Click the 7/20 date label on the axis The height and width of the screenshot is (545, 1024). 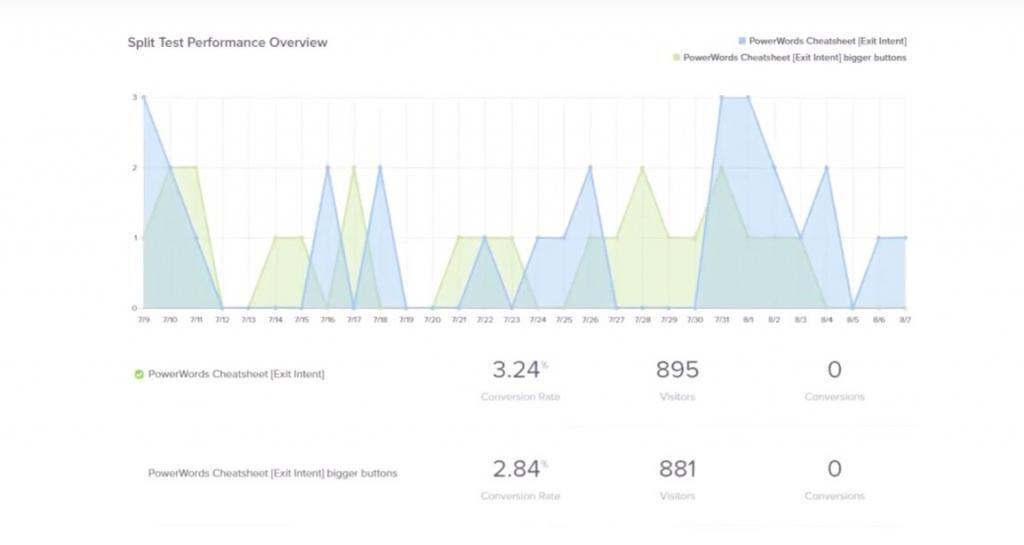click(432, 320)
